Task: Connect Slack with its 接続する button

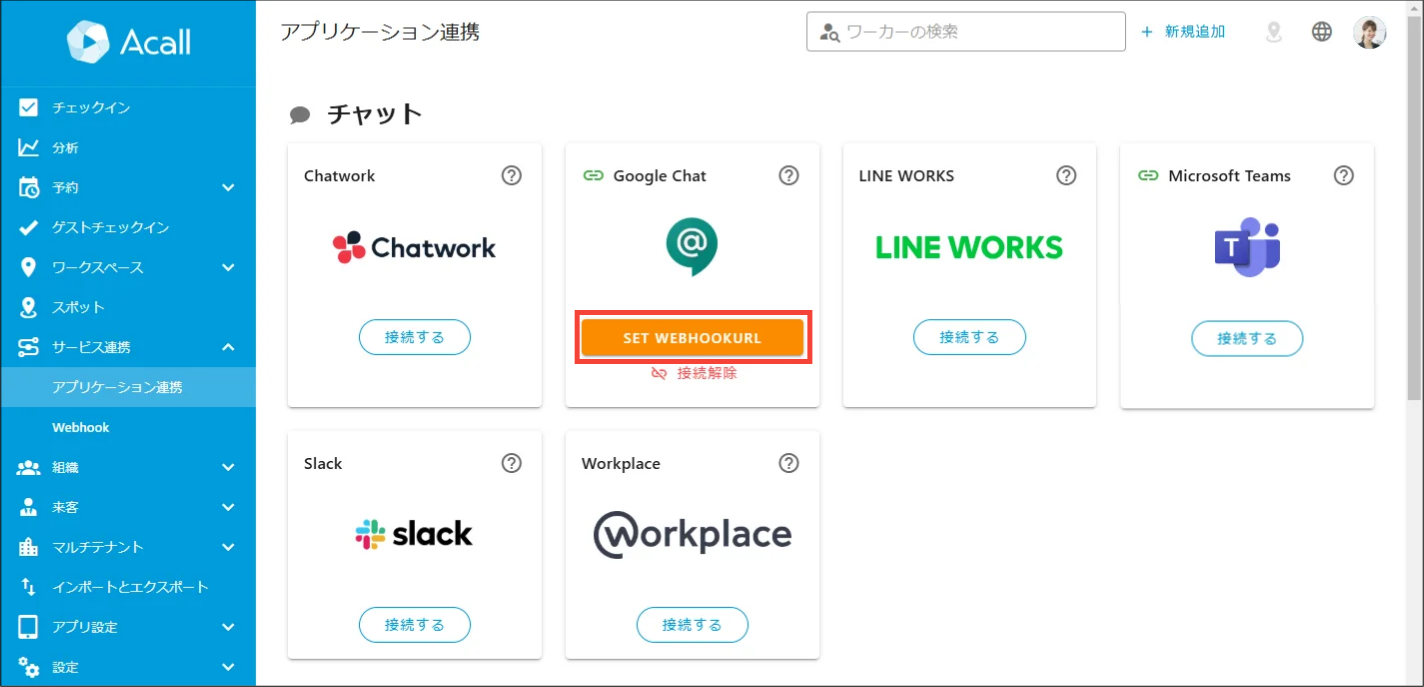Action: click(414, 625)
